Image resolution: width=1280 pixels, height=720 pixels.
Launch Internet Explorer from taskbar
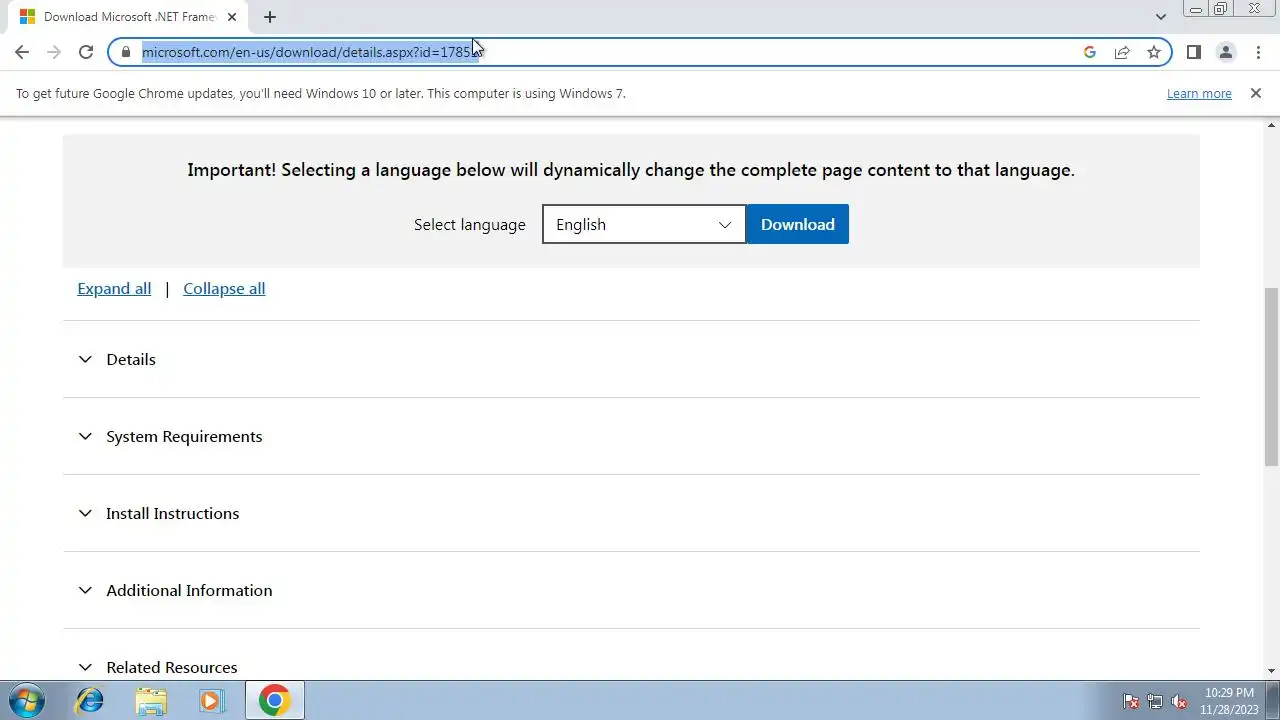pyautogui.click(x=90, y=700)
